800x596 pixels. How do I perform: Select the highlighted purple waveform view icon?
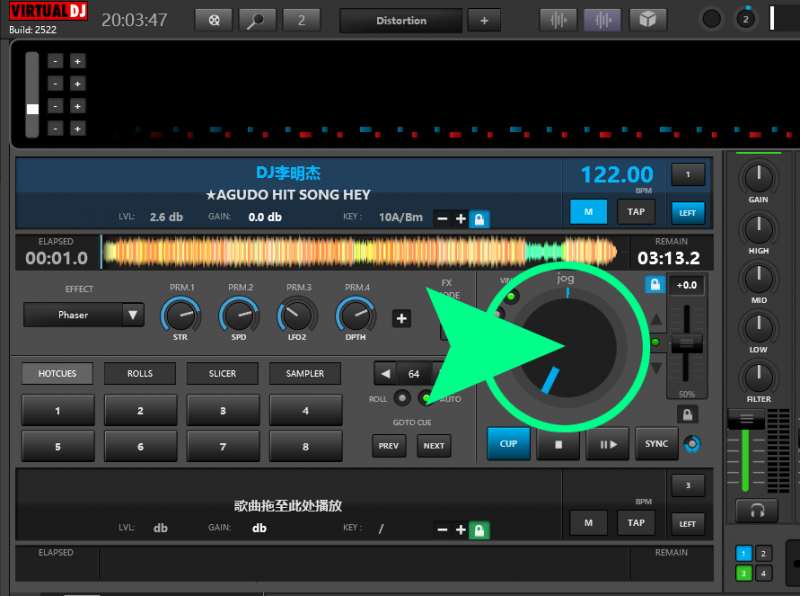[x=603, y=20]
